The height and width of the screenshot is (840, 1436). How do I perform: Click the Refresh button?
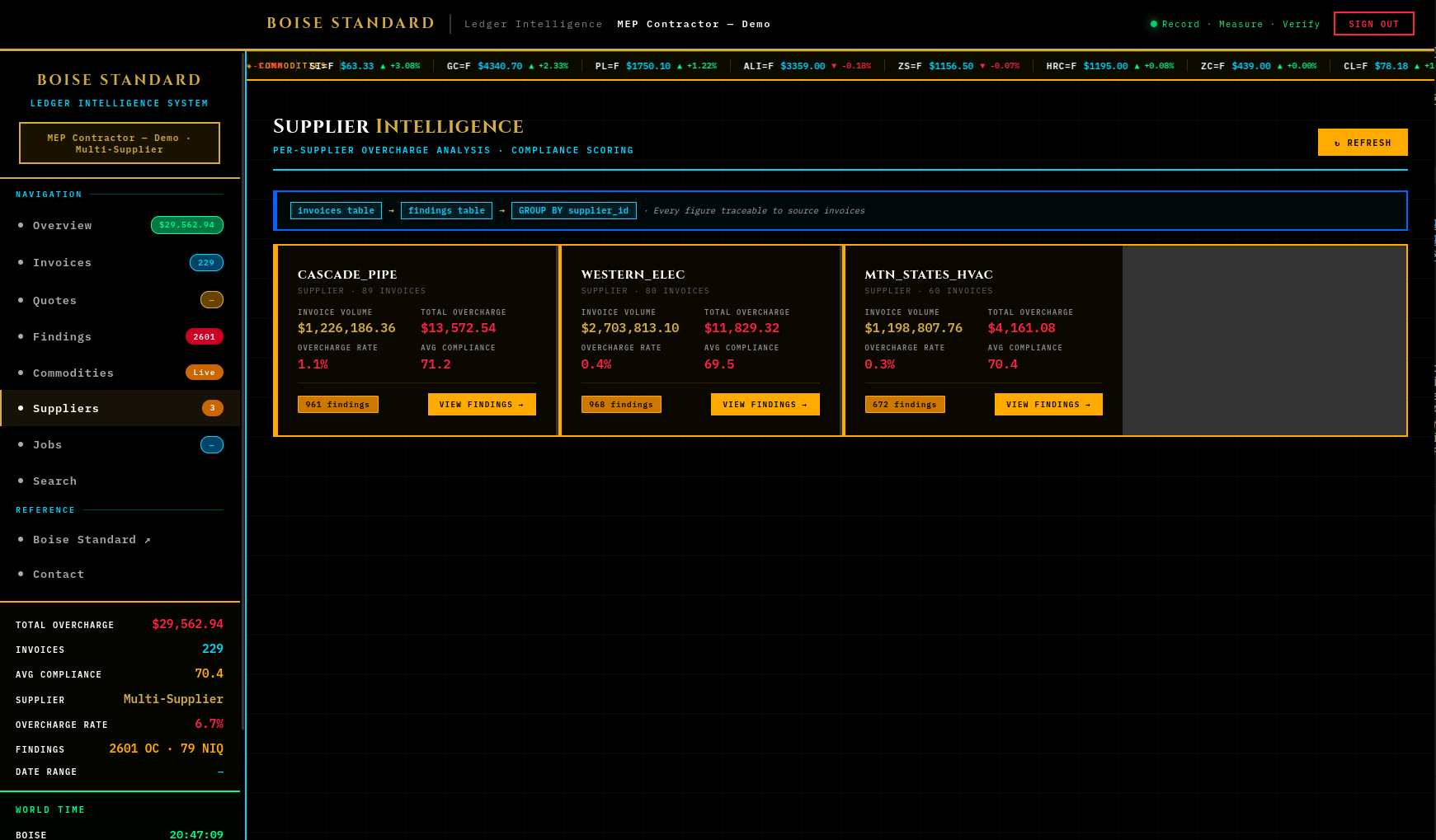coord(1363,143)
